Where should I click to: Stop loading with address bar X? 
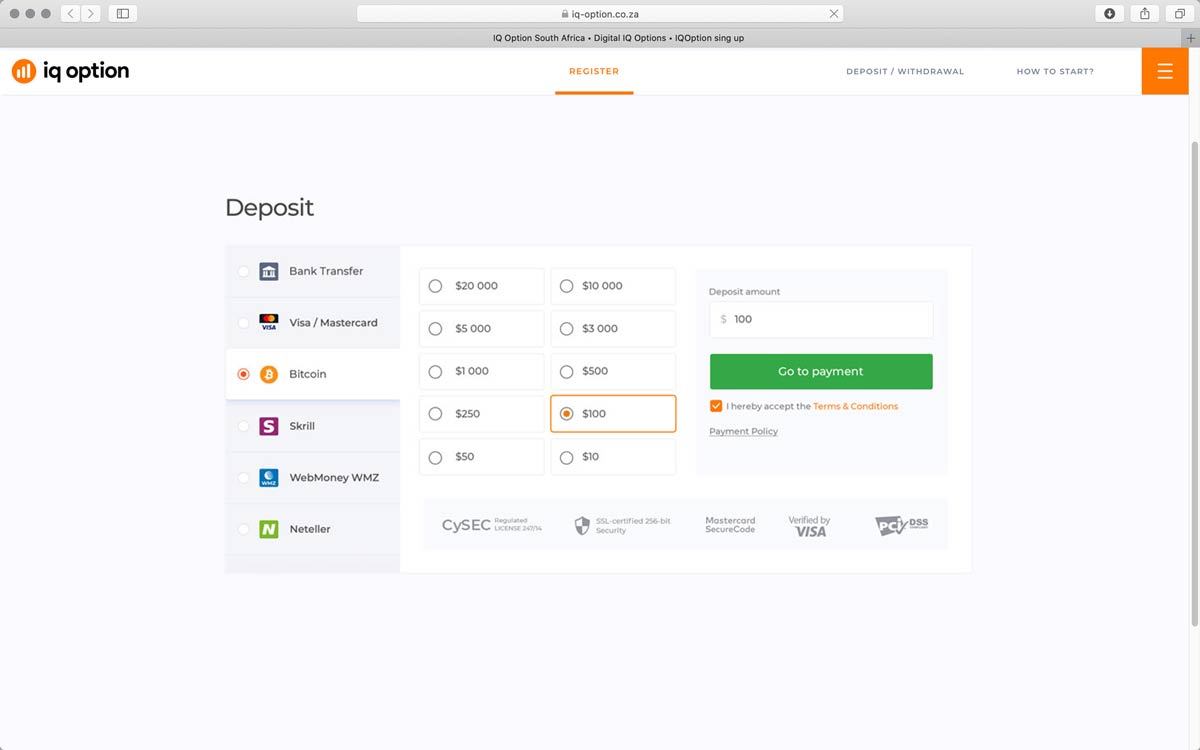(x=834, y=14)
